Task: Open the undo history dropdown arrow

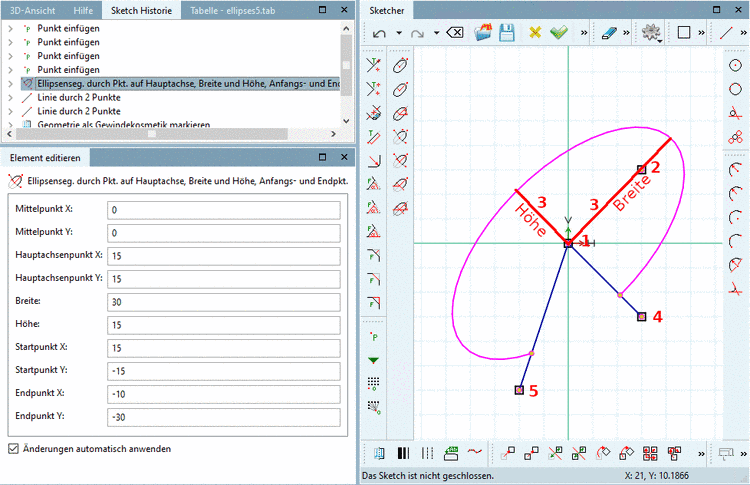Action: pyautogui.click(x=399, y=33)
